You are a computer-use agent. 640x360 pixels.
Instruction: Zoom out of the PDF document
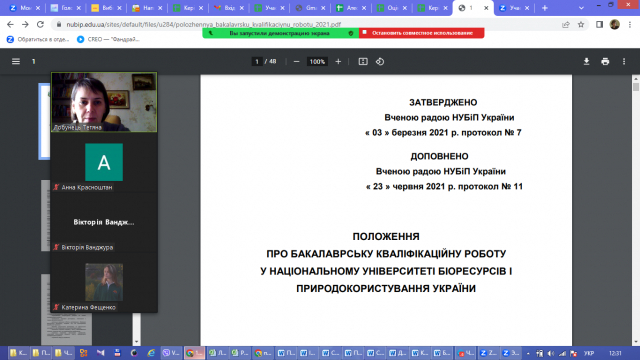point(297,62)
